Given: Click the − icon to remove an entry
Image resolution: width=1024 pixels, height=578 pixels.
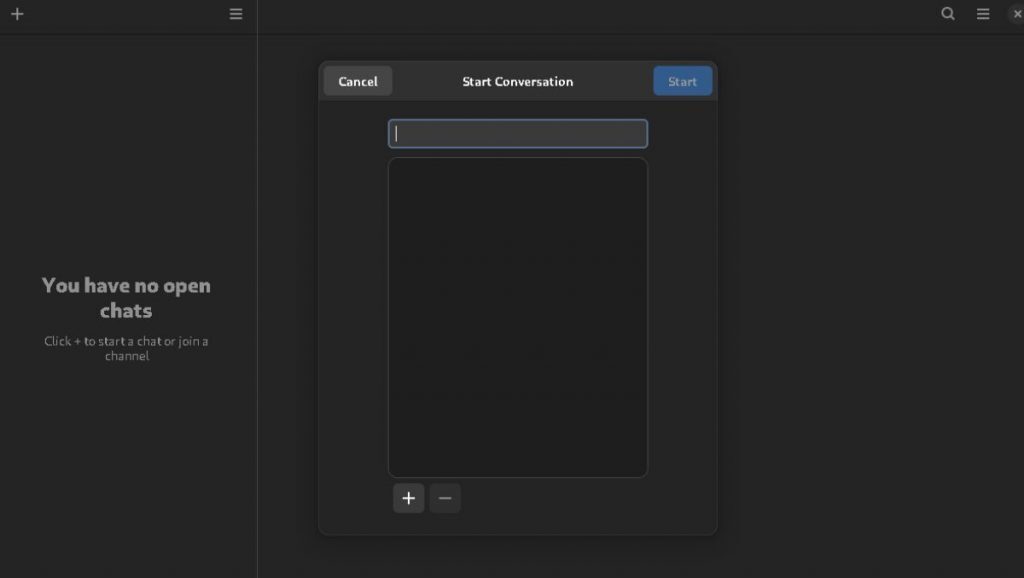Looking at the screenshot, I should [x=444, y=498].
